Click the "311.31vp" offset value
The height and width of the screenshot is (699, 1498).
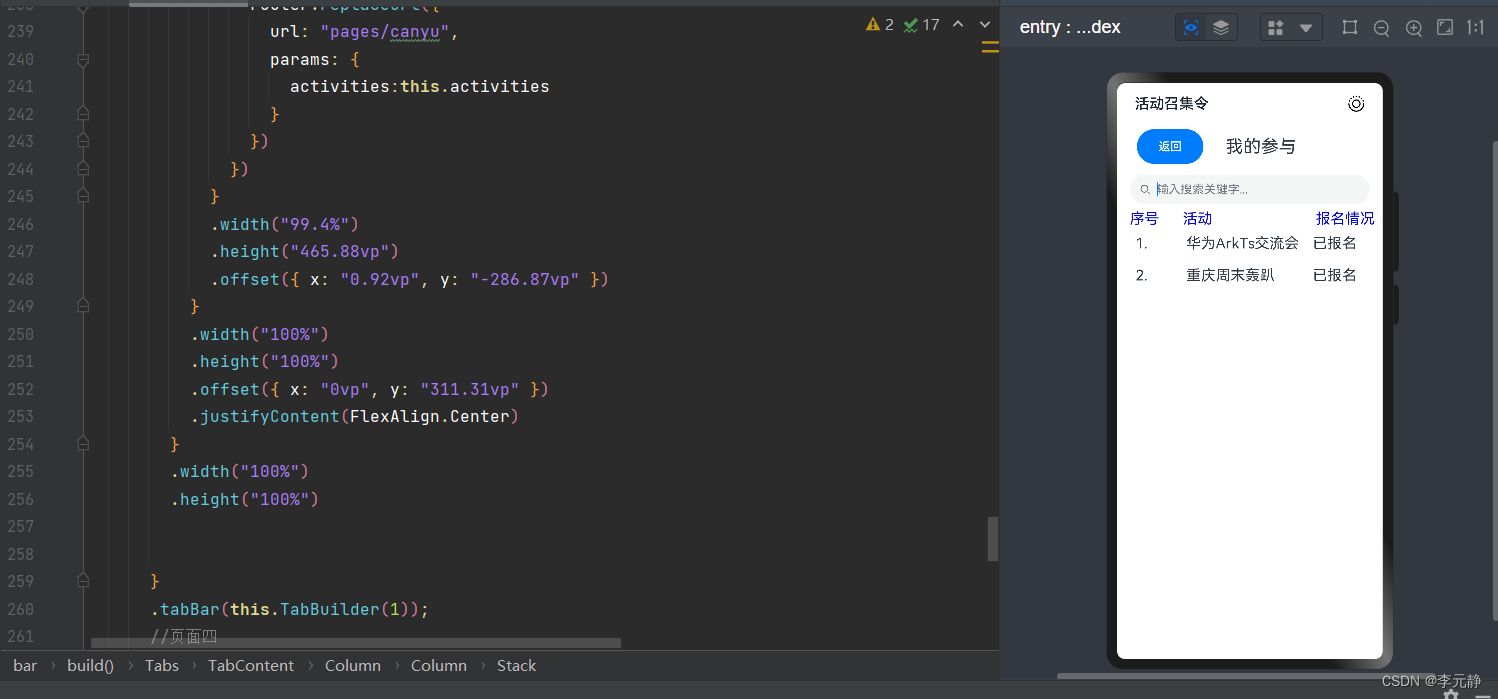pos(469,389)
